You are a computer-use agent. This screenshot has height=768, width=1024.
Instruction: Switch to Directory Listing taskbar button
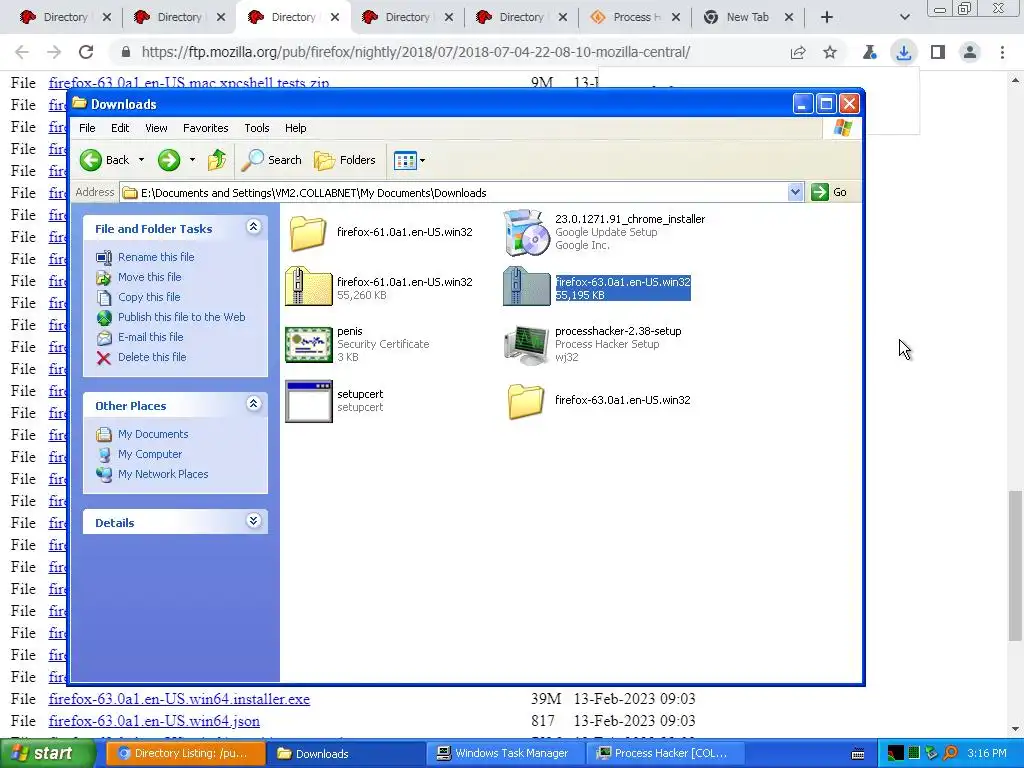pos(185,754)
